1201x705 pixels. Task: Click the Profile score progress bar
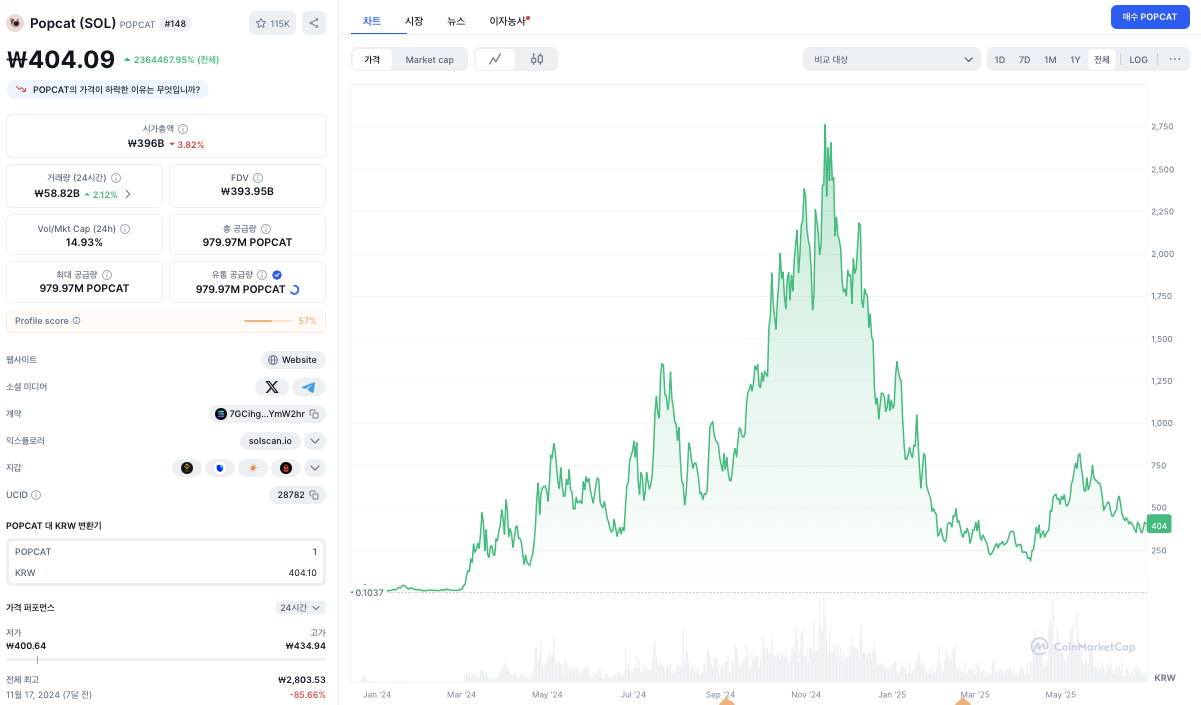[268, 321]
